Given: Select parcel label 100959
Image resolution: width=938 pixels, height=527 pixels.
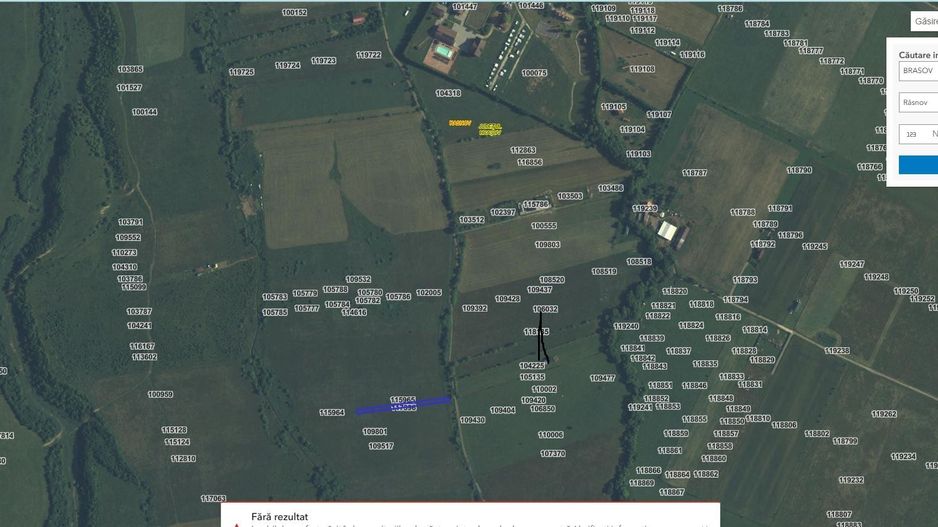Looking at the screenshot, I should click(x=160, y=394).
